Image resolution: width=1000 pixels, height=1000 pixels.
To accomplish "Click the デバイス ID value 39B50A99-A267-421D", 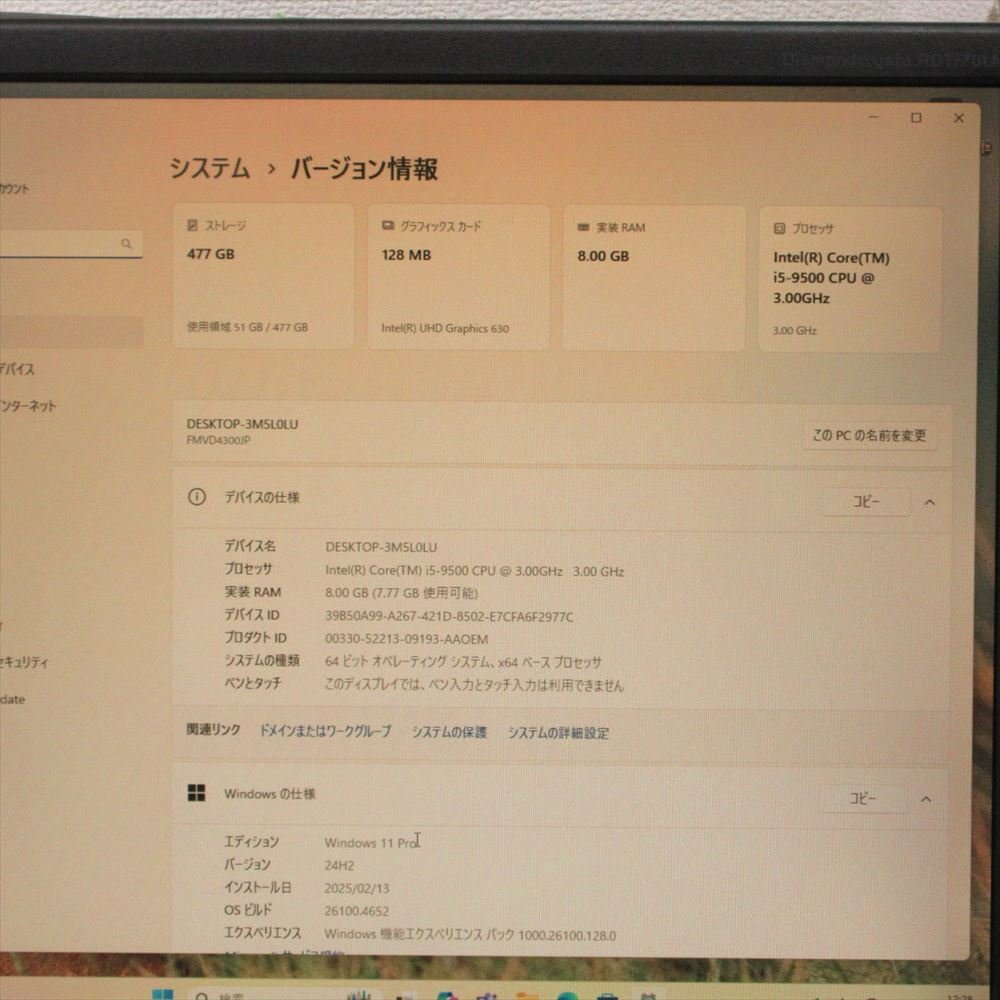I will pos(449,617).
